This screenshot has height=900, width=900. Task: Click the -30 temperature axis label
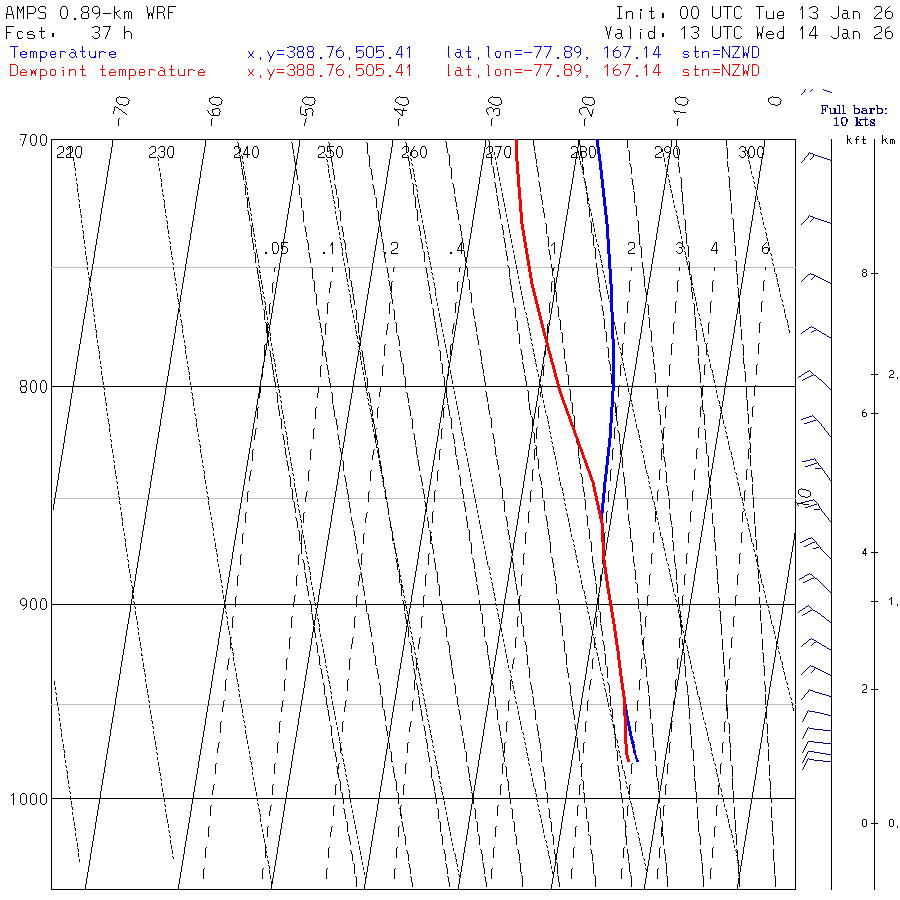coord(495,111)
